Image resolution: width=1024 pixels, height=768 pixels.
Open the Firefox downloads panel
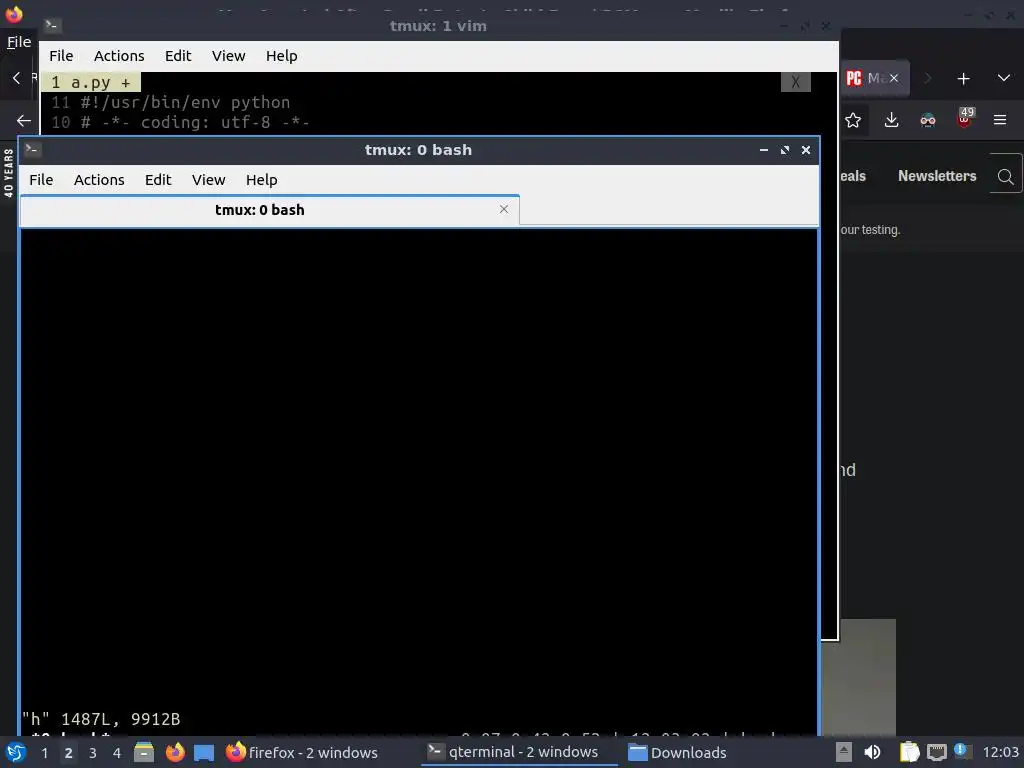click(x=891, y=120)
